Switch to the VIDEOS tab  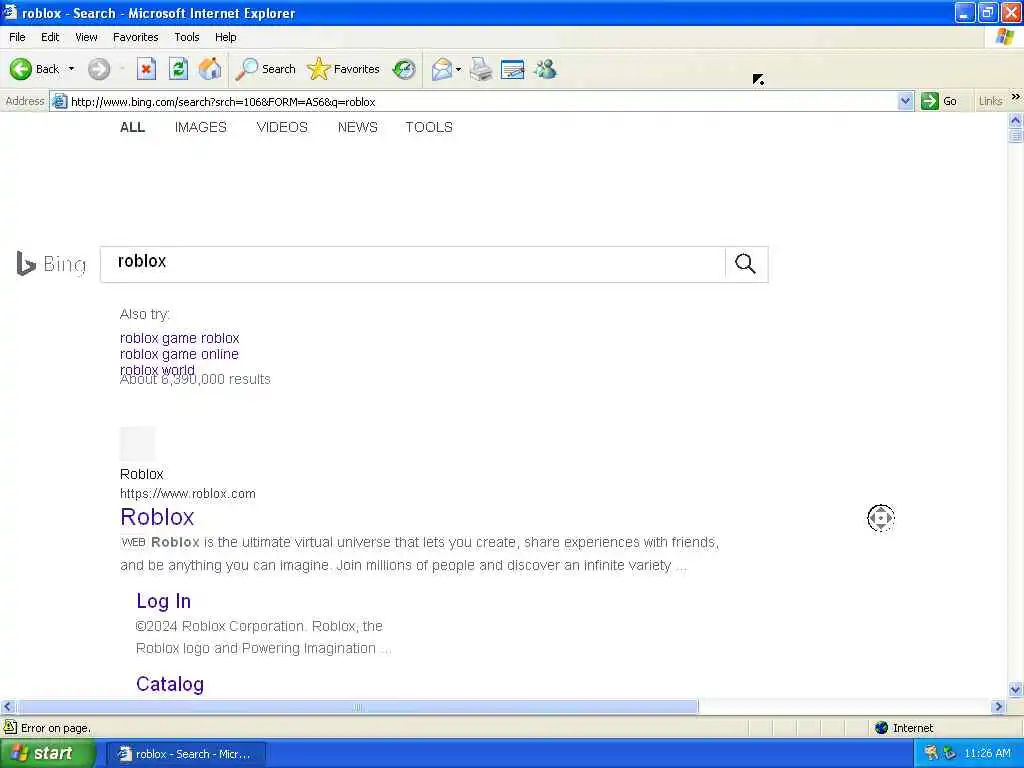[282, 127]
